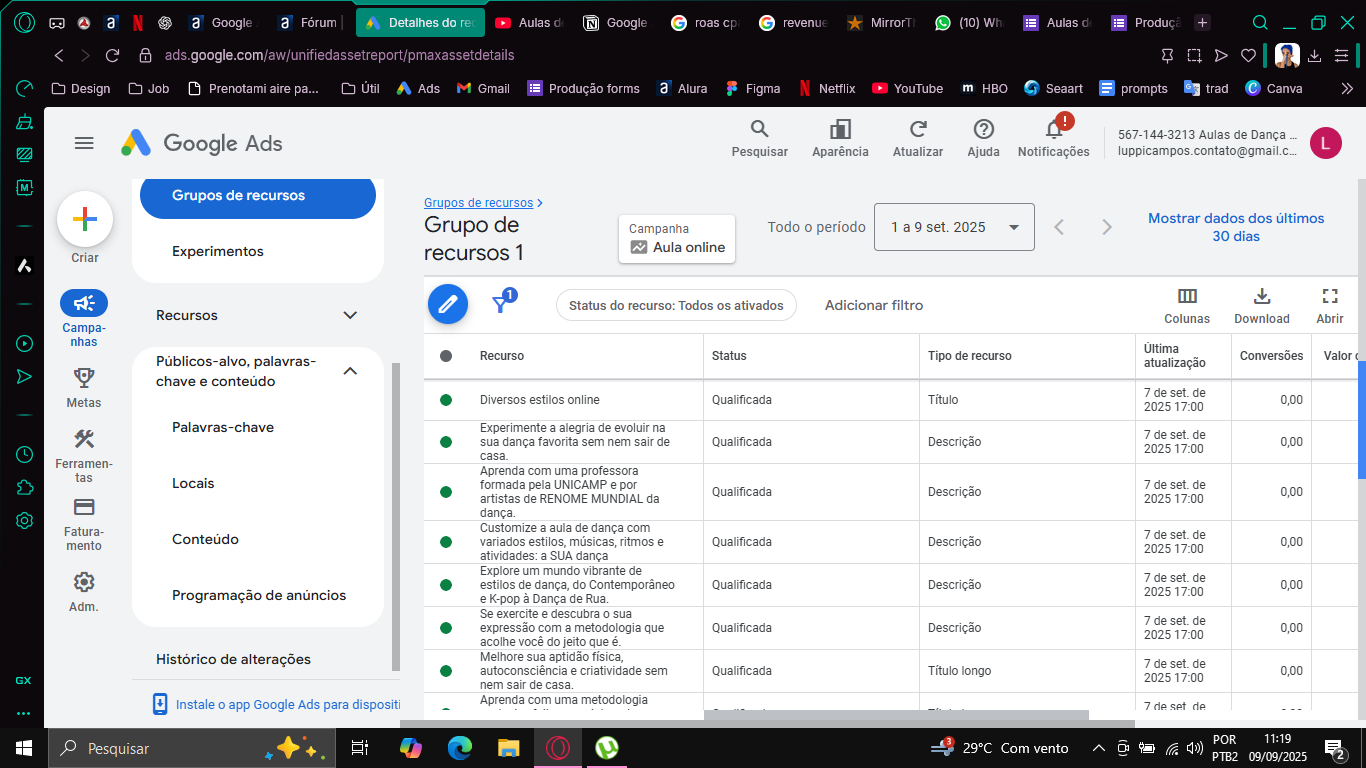The height and width of the screenshot is (768, 1366).
Task: Show more bookmarks chevron
Action: click(1347, 88)
